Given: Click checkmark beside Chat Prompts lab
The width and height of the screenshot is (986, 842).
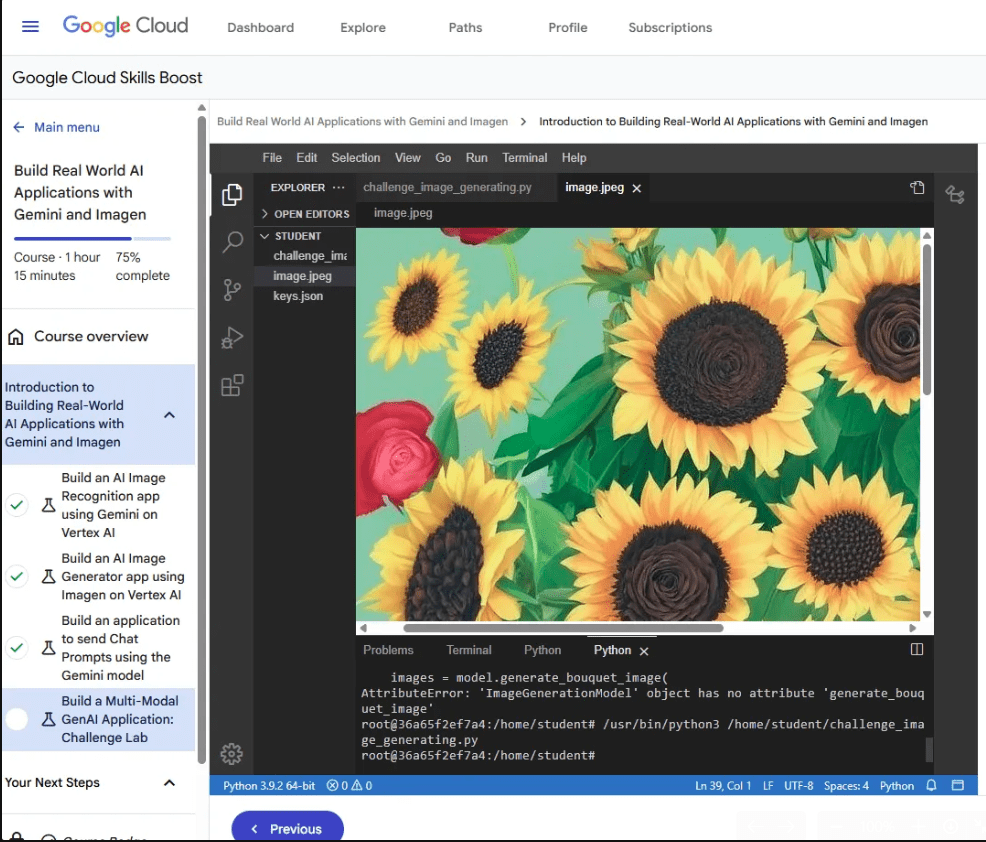Looking at the screenshot, I should tap(17, 648).
